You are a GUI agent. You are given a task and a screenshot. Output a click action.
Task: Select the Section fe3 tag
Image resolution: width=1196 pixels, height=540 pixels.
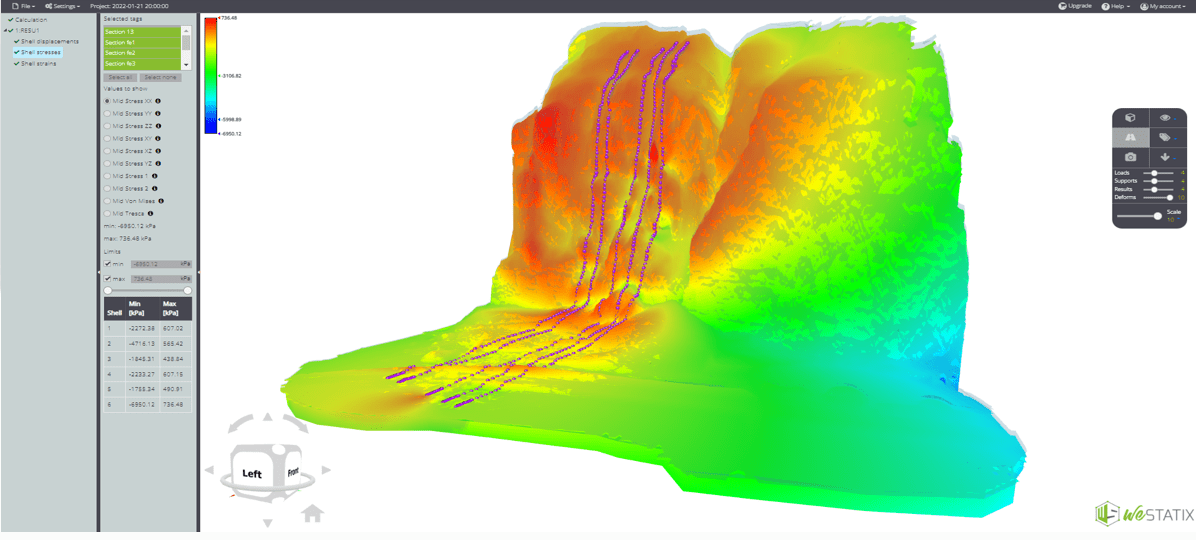pos(143,63)
